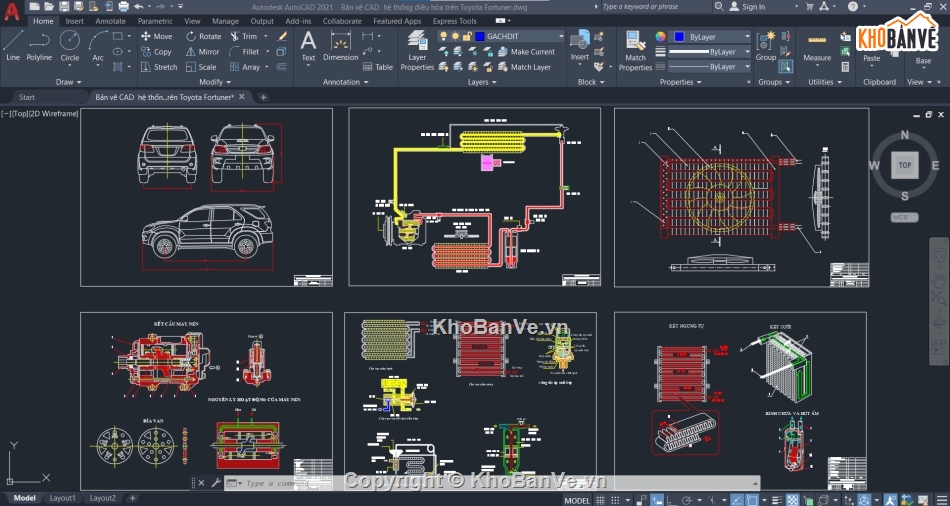
Task: Click Match Layer button
Action: coord(525,67)
